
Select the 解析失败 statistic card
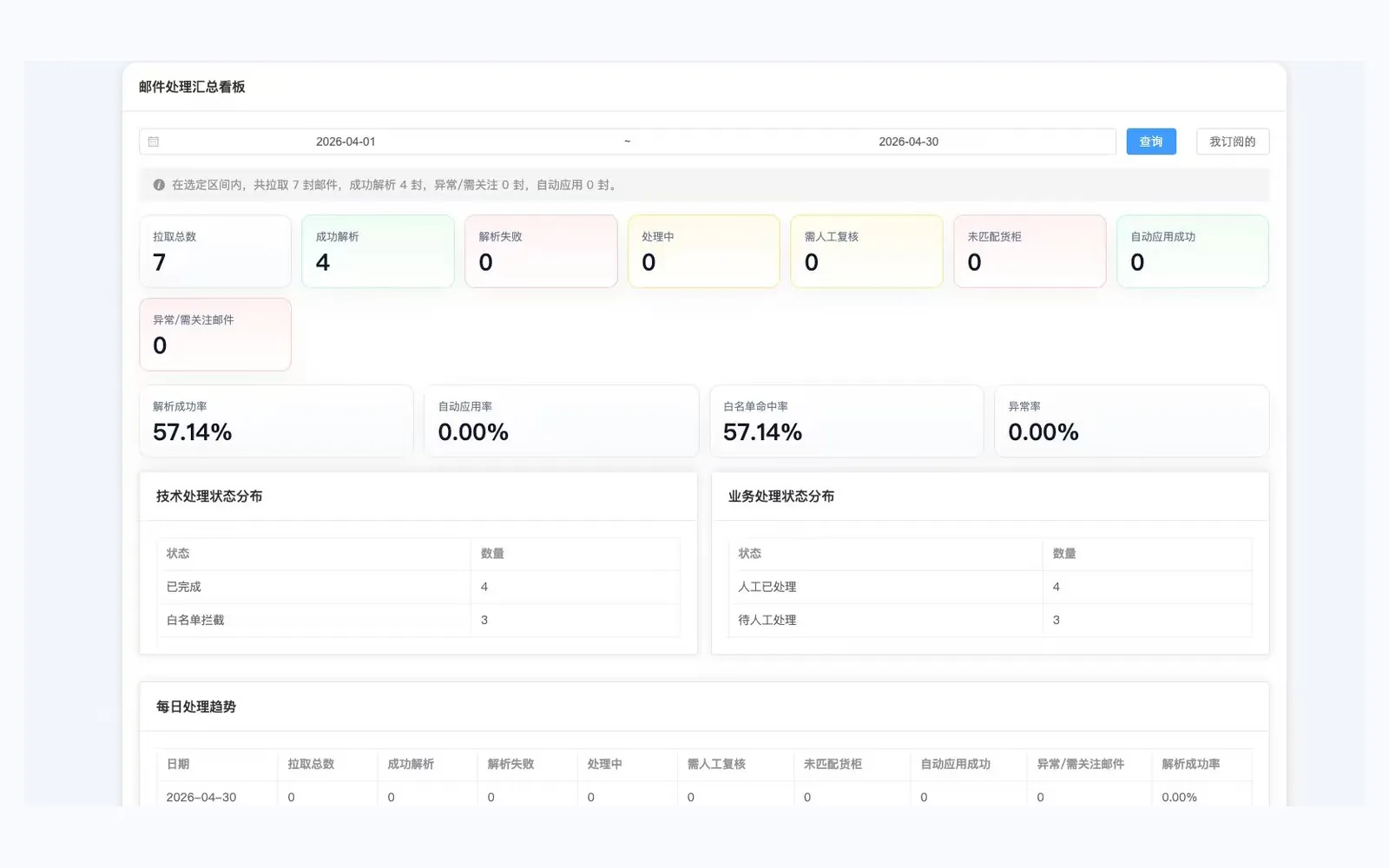(541, 251)
